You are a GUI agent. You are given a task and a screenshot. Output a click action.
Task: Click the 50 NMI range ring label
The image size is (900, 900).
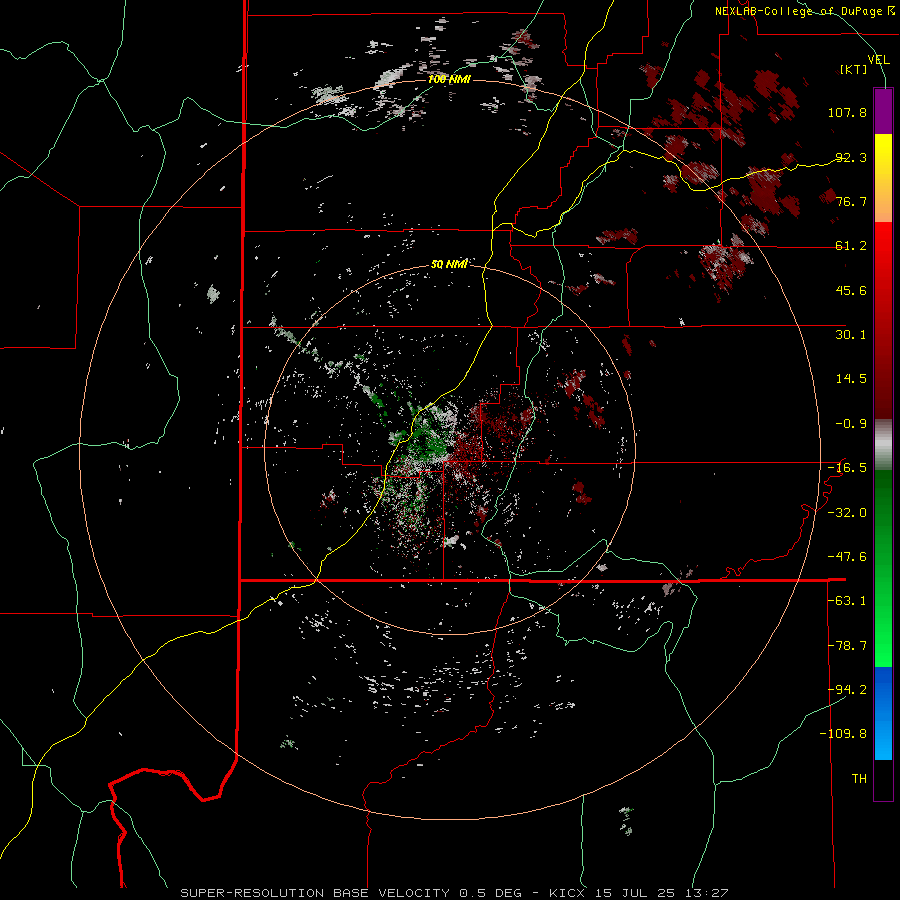click(x=449, y=264)
